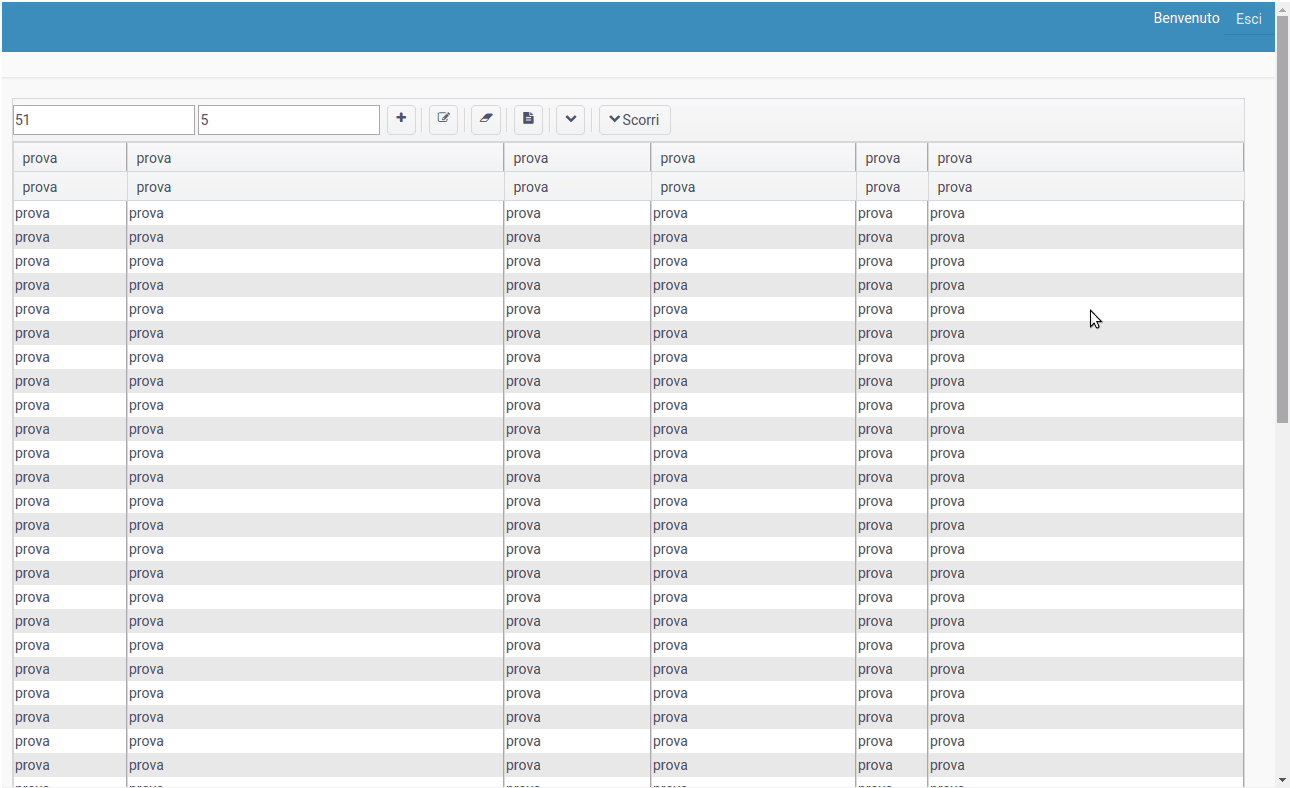The image size is (1290, 788).
Task: Expand the Scorri dropdown
Action: [x=634, y=119]
